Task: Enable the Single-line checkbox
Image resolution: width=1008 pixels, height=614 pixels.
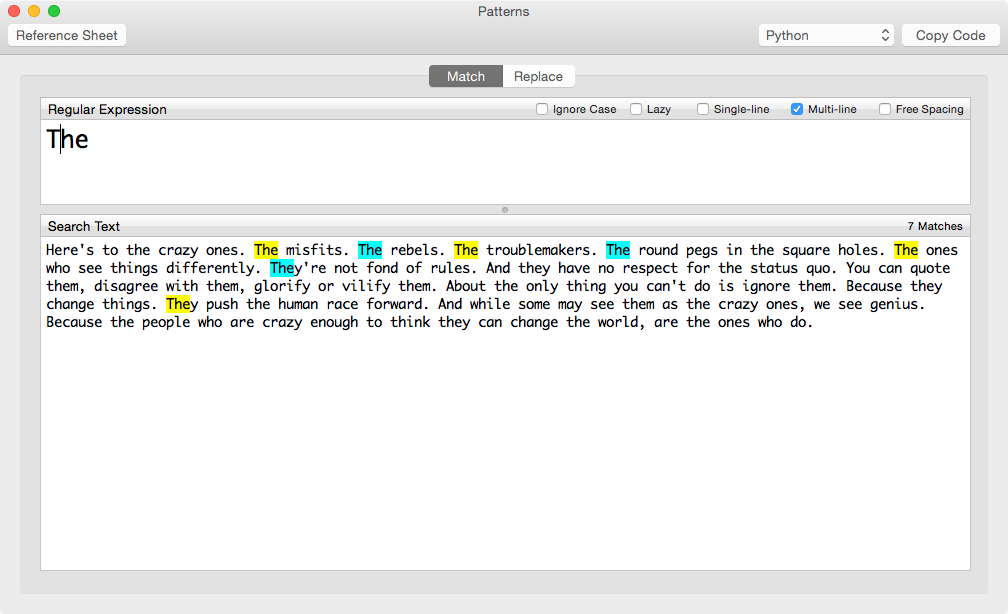Action: point(703,109)
